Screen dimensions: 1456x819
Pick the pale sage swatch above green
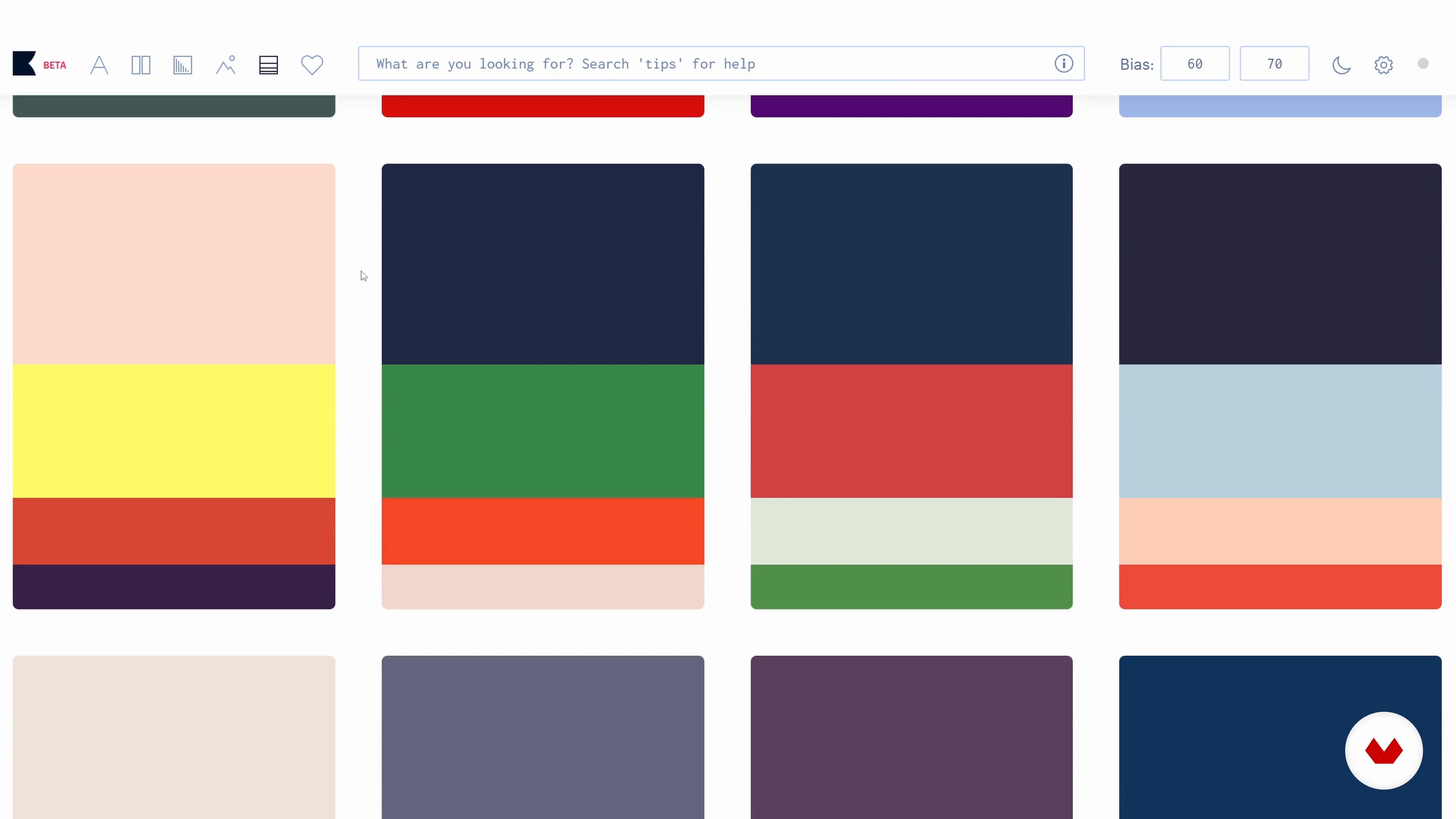(912, 531)
